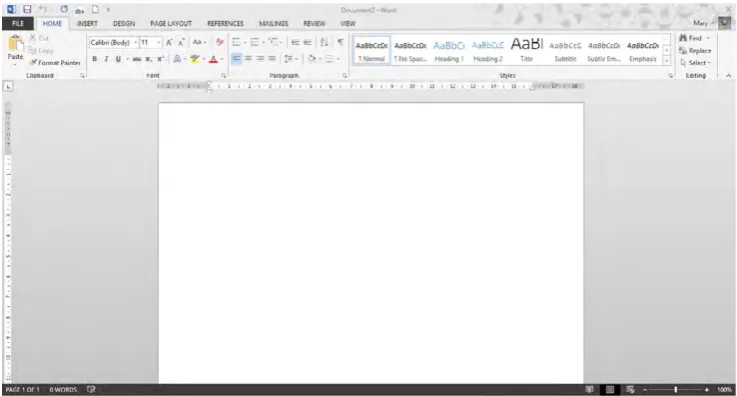The image size is (737, 396).
Task: Apply red font color A button
Action: coord(213,59)
